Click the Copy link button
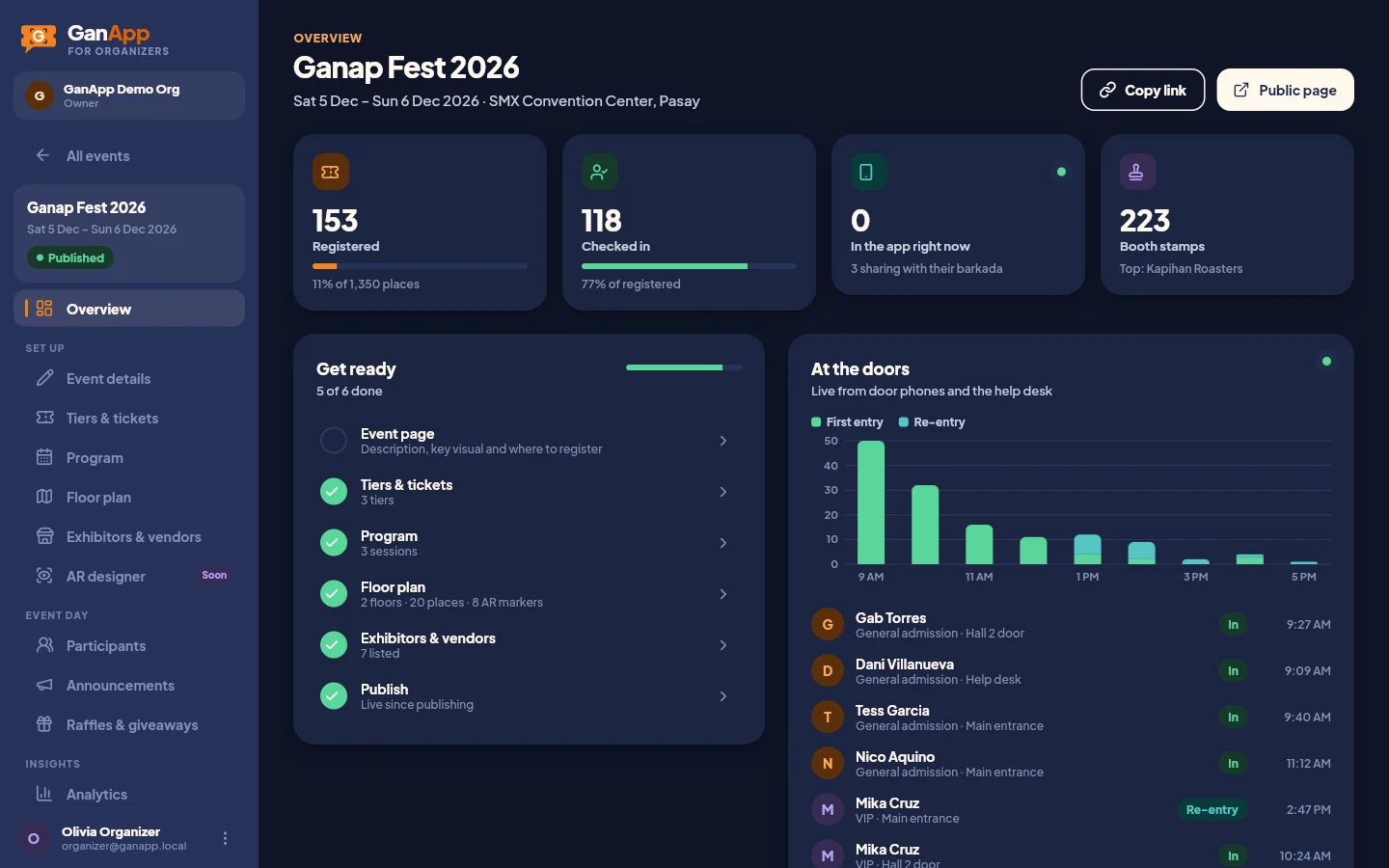This screenshot has height=868, width=1389. coord(1143,90)
